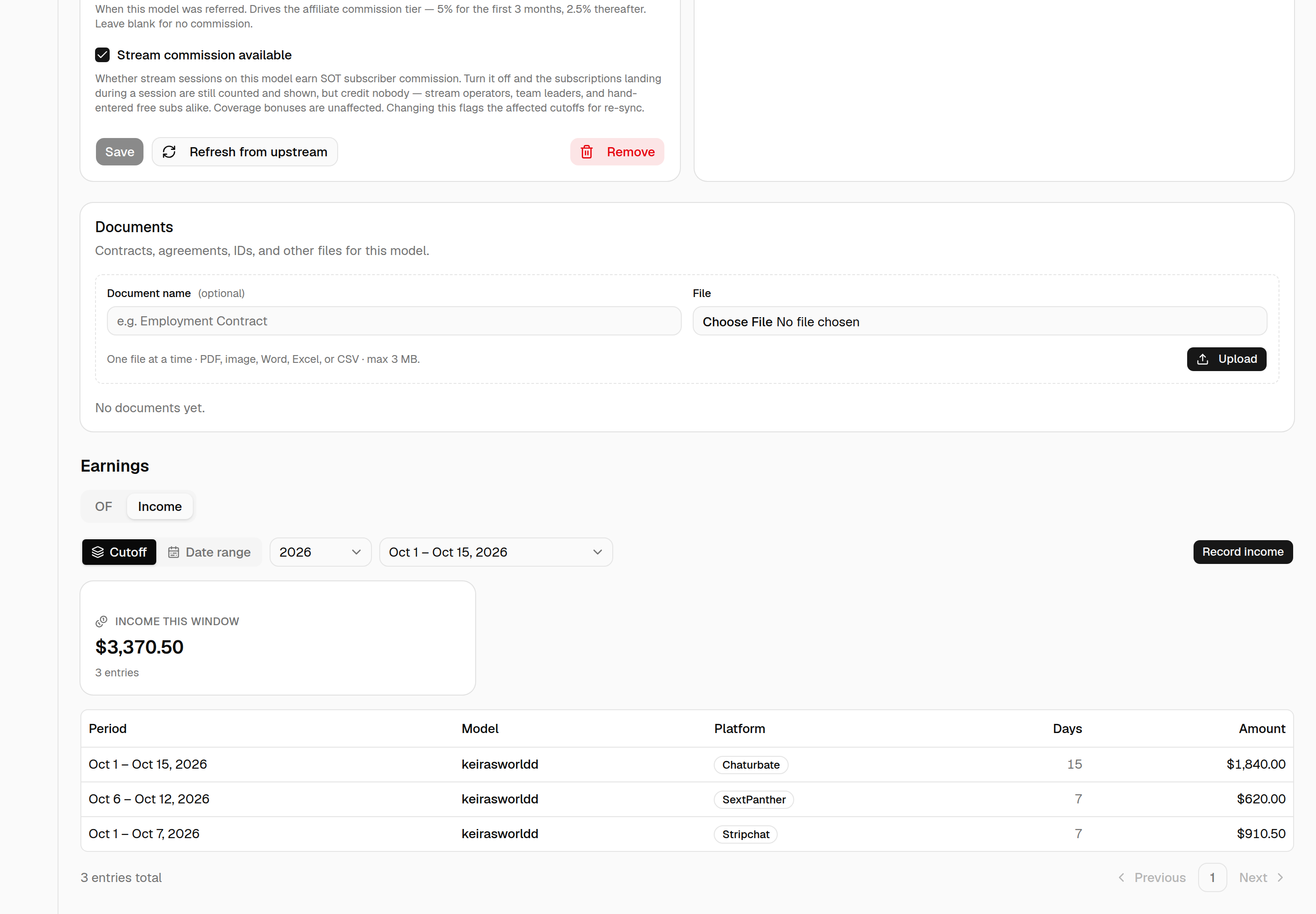1316x914 pixels.
Task: Open the Choose File picker
Action: click(x=737, y=322)
